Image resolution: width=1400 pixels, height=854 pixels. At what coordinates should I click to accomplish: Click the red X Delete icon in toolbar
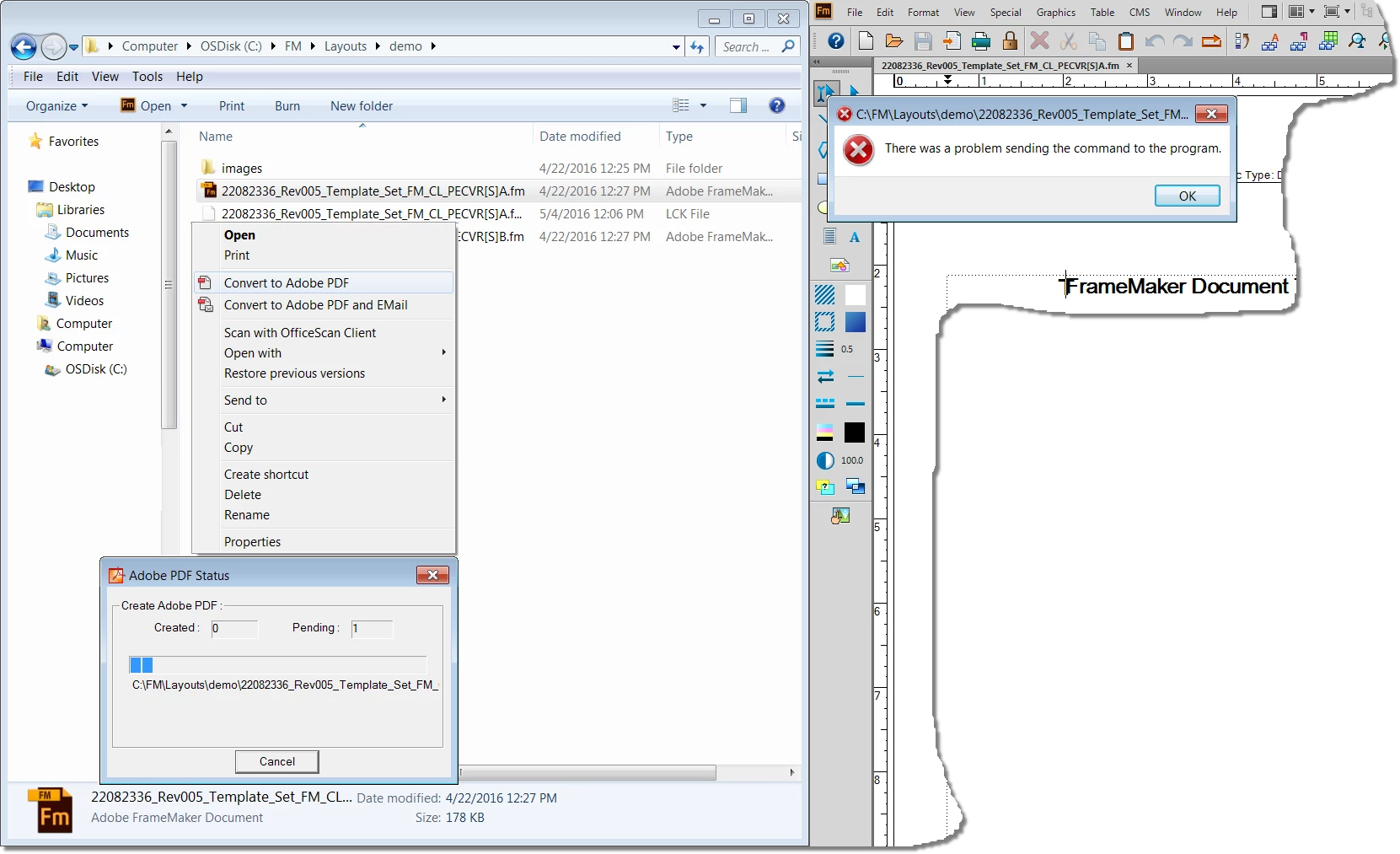(1040, 40)
